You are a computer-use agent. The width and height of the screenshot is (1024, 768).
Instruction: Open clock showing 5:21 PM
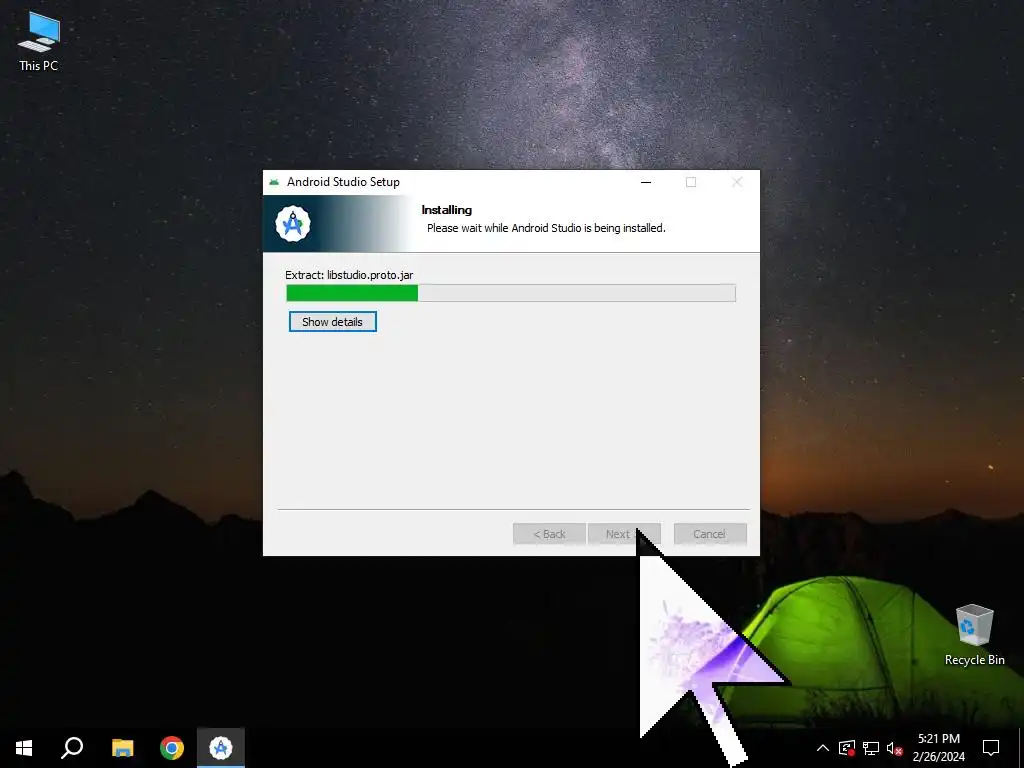938,748
